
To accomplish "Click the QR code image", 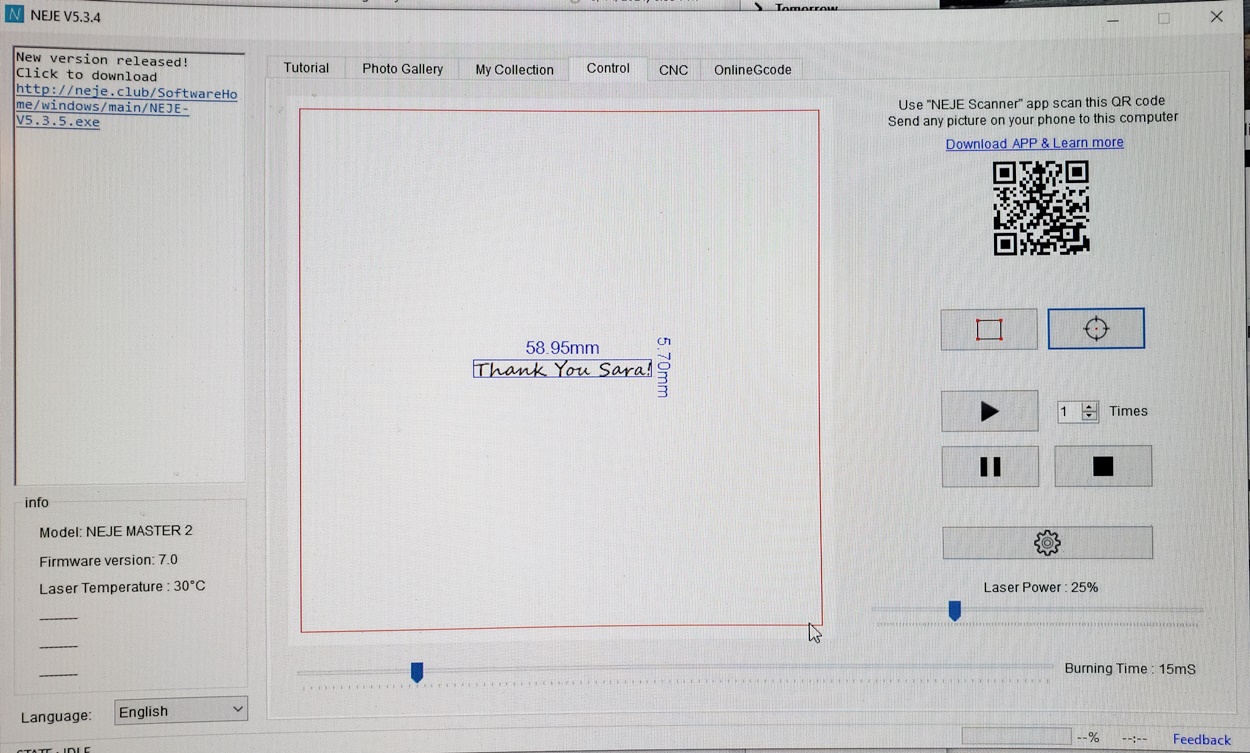I will coord(1041,208).
